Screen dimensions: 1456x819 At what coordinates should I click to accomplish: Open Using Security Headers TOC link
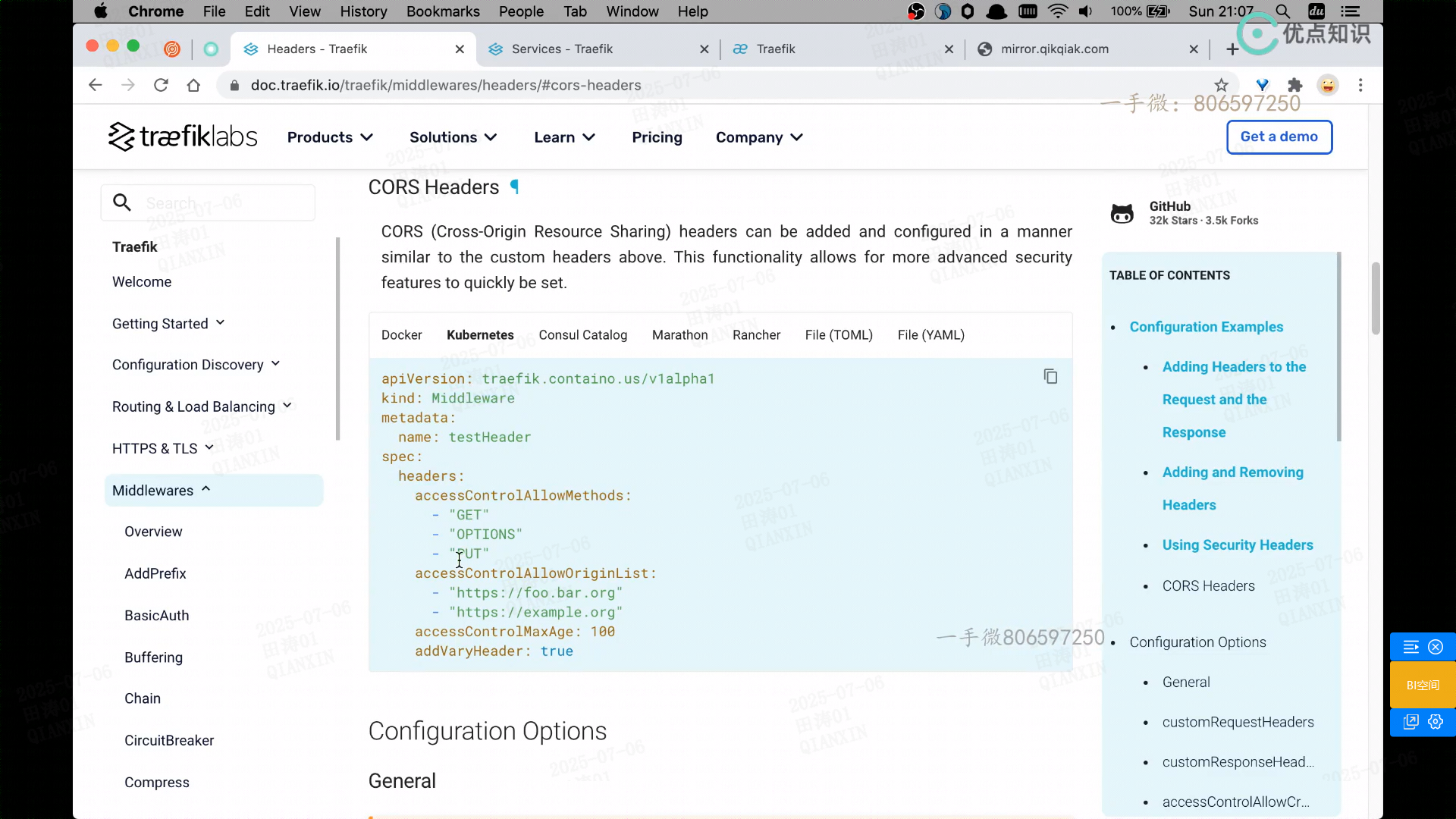[x=1237, y=545]
